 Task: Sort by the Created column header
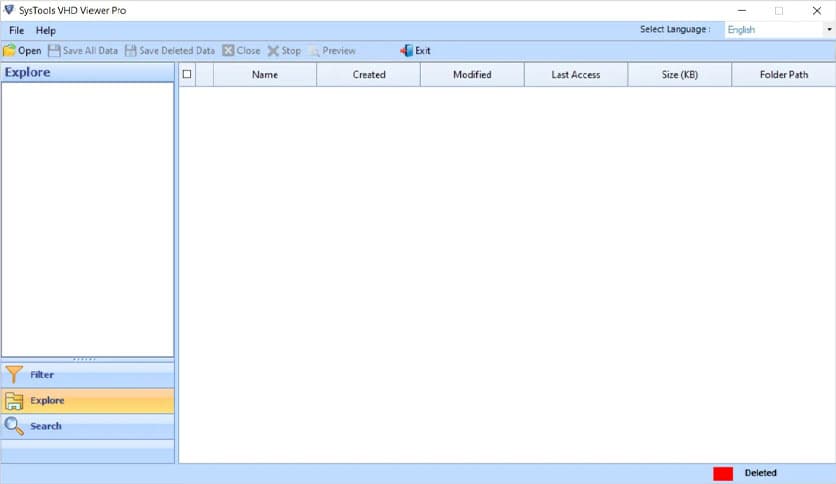tap(369, 75)
